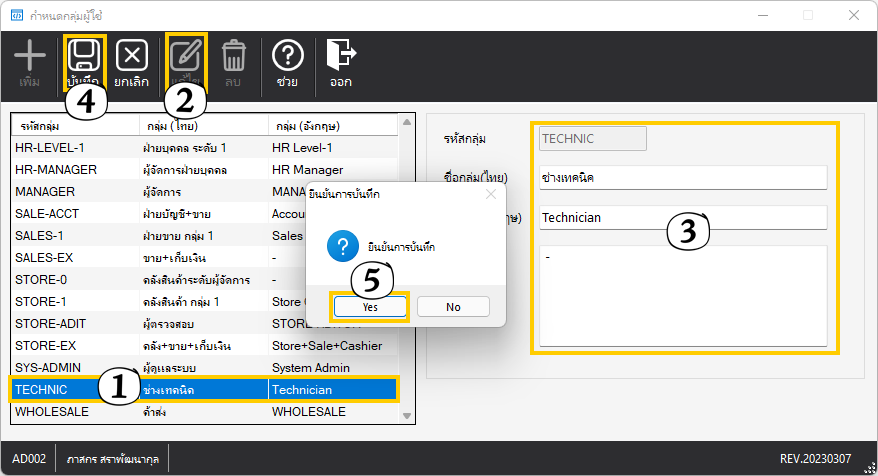Viewport: 878px width, 476px height.
Task: Click the Add (เพิ่ม) plus icon
Action: 30,56
